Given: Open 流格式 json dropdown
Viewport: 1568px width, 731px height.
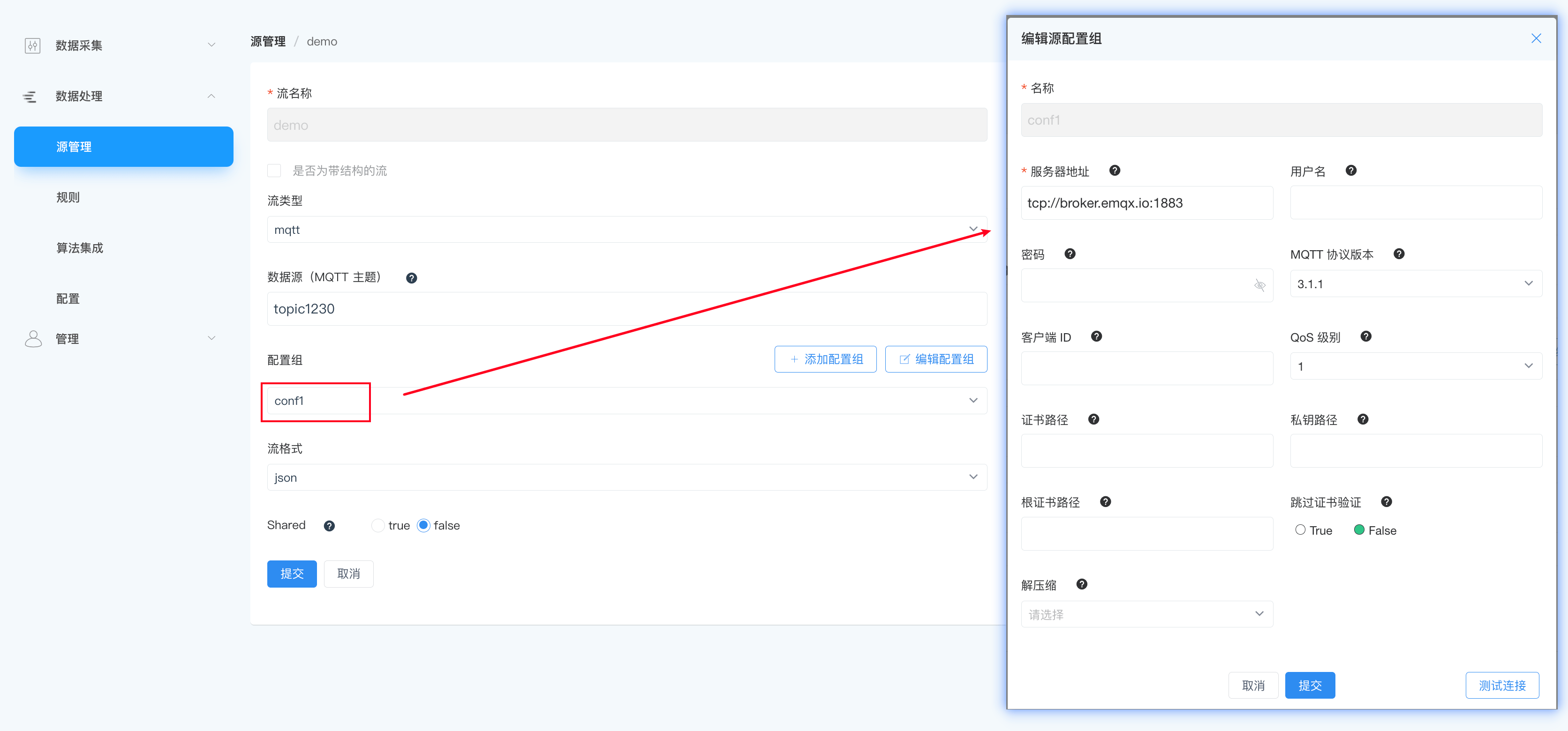Looking at the screenshot, I should [626, 477].
